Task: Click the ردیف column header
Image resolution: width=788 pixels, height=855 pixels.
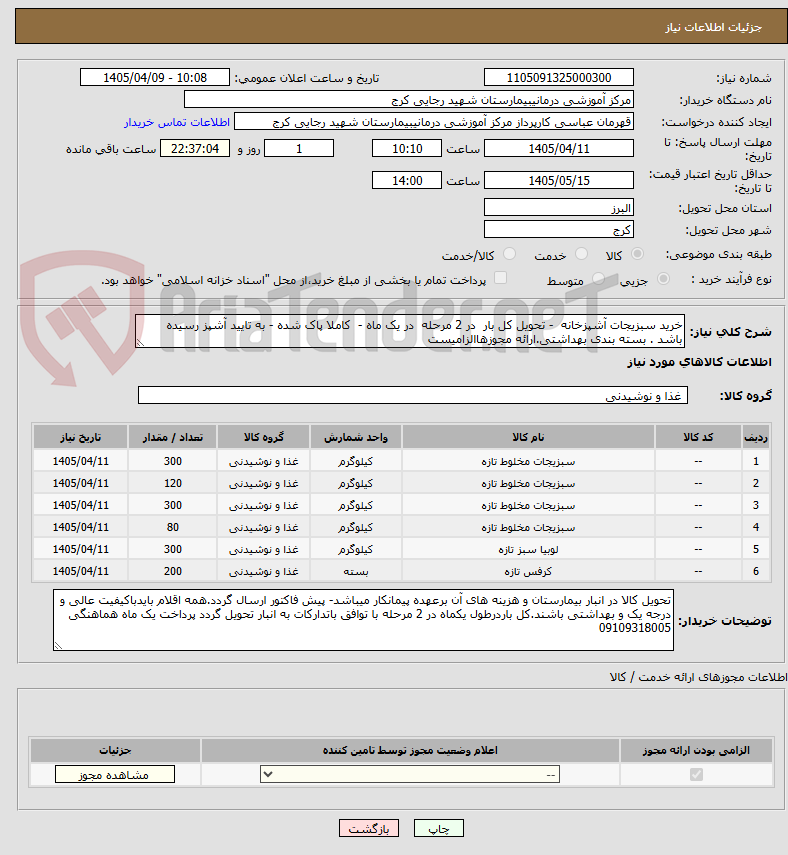Action: pos(756,437)
